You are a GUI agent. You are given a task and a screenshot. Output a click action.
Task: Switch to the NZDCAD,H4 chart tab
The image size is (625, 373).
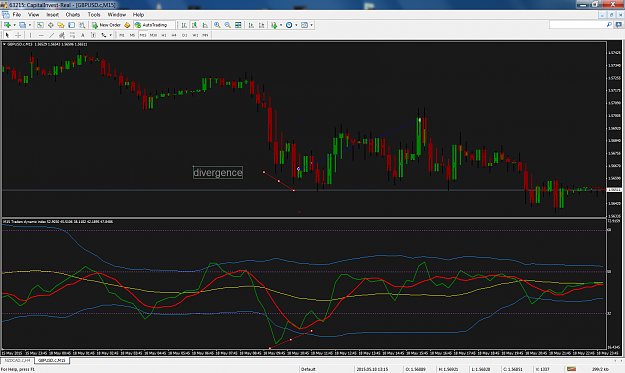18,360
